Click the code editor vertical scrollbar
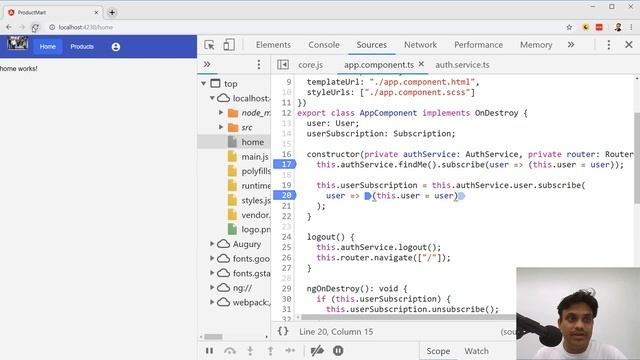The image size is (640, 360). 637,157
